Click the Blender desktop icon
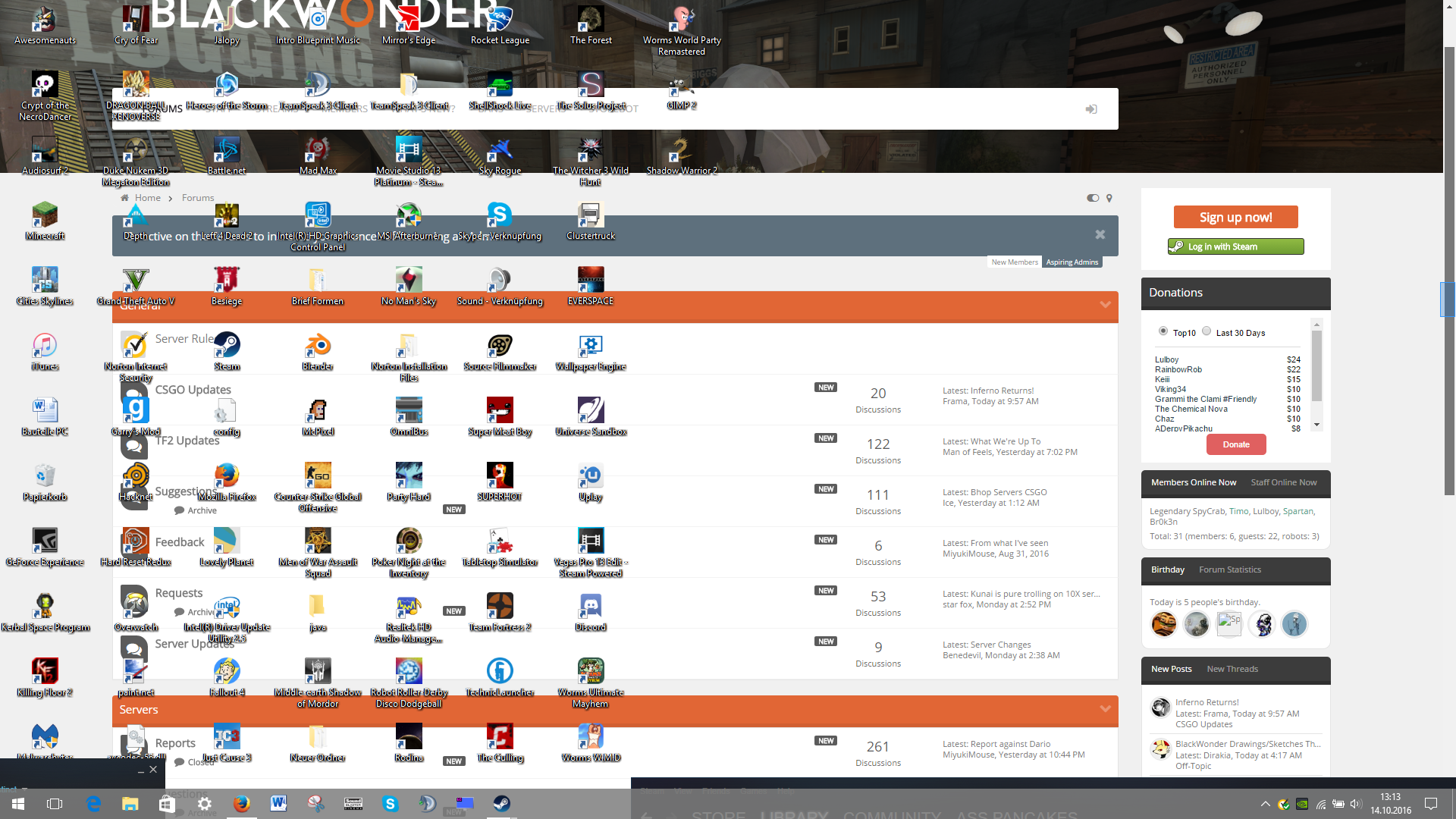Image resolution: width=1456 pixels, height=819 pixels. tap(318, 351)
